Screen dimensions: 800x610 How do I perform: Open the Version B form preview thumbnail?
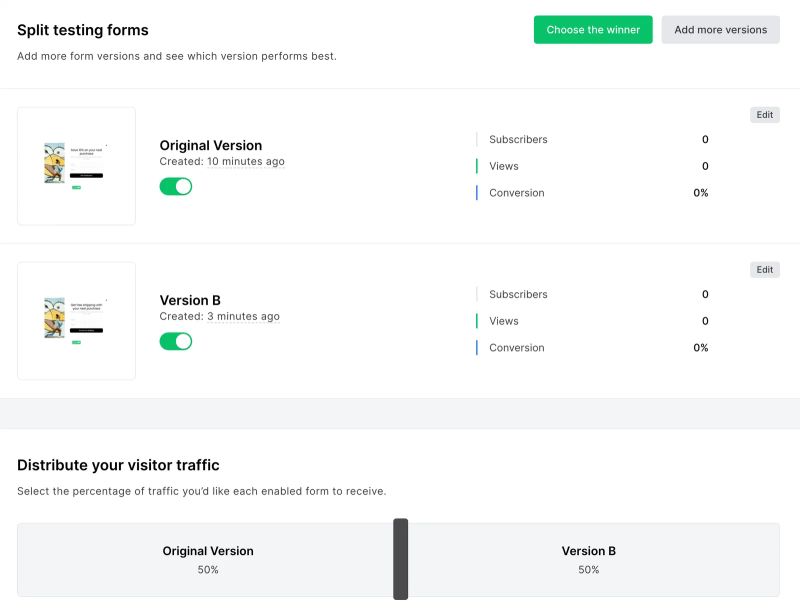point(76,321)
